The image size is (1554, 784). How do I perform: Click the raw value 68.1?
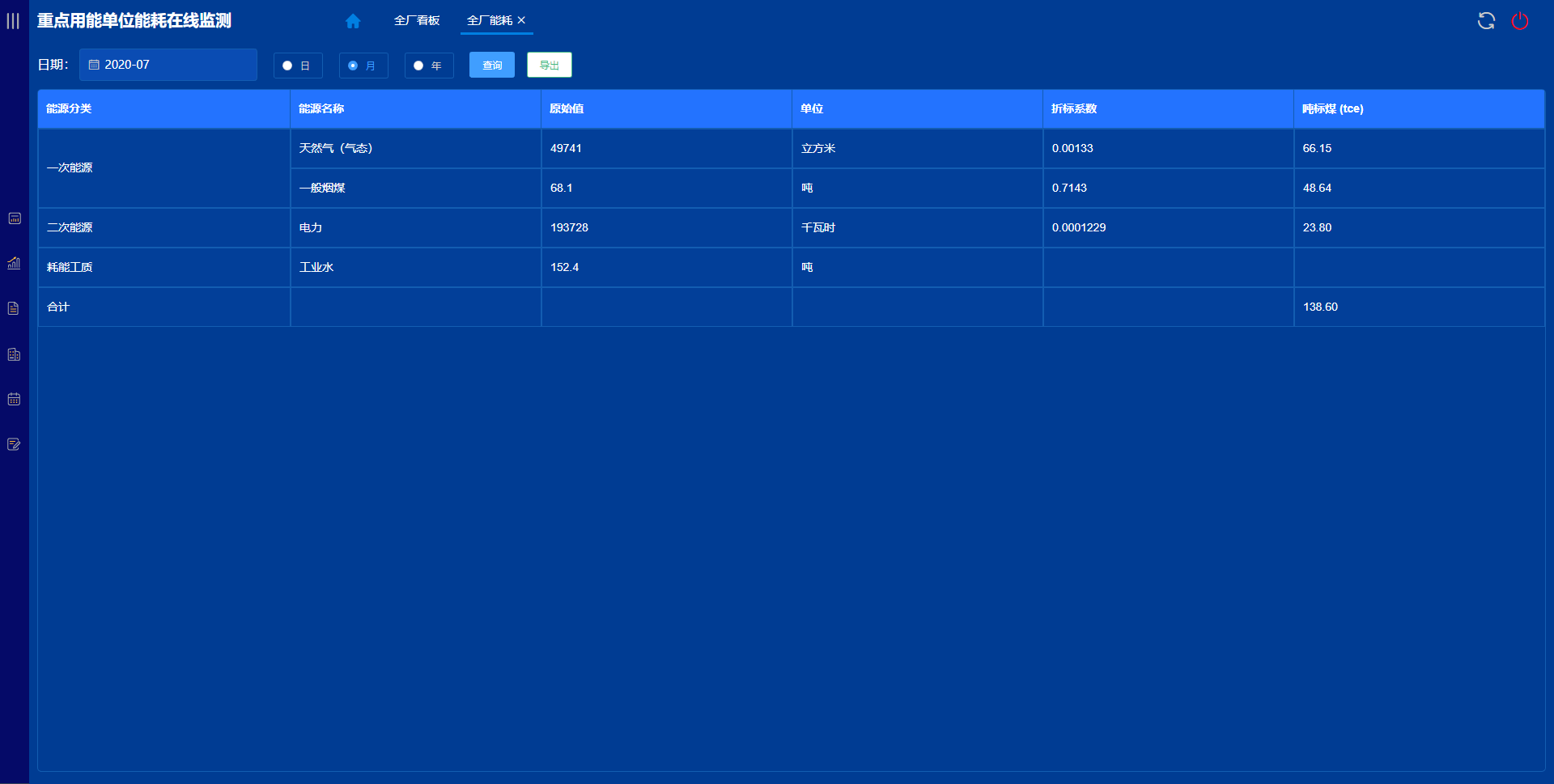tap(561, 188)
